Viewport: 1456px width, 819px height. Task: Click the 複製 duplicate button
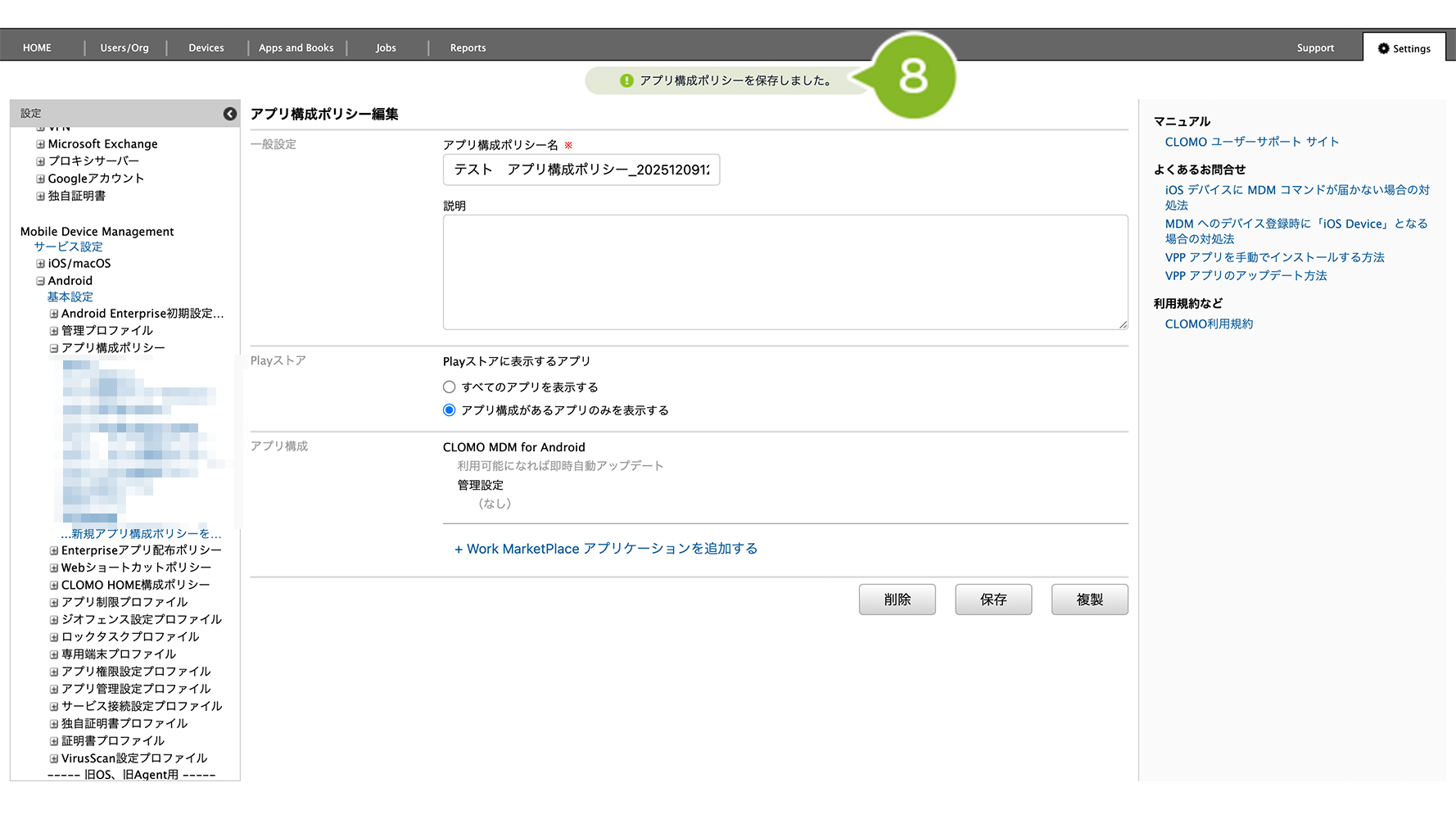(1089, 600)
